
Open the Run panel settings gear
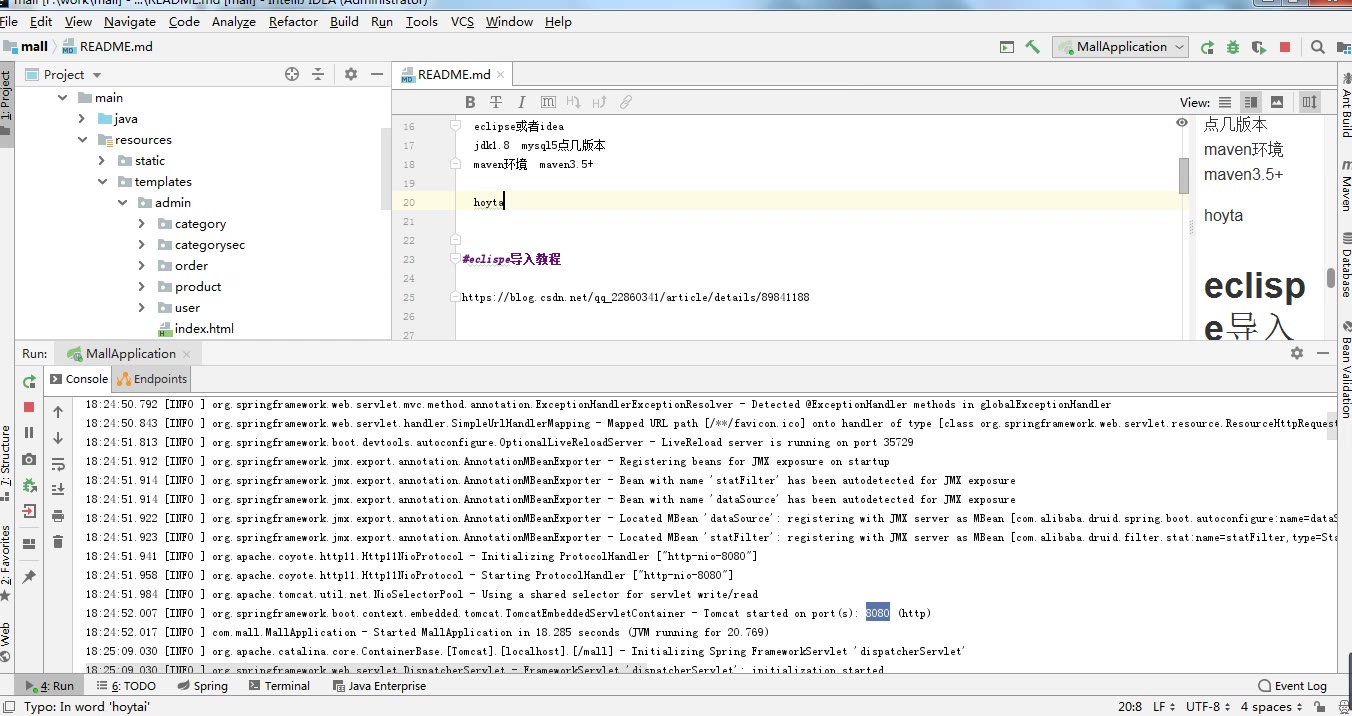coord(1297,353)
